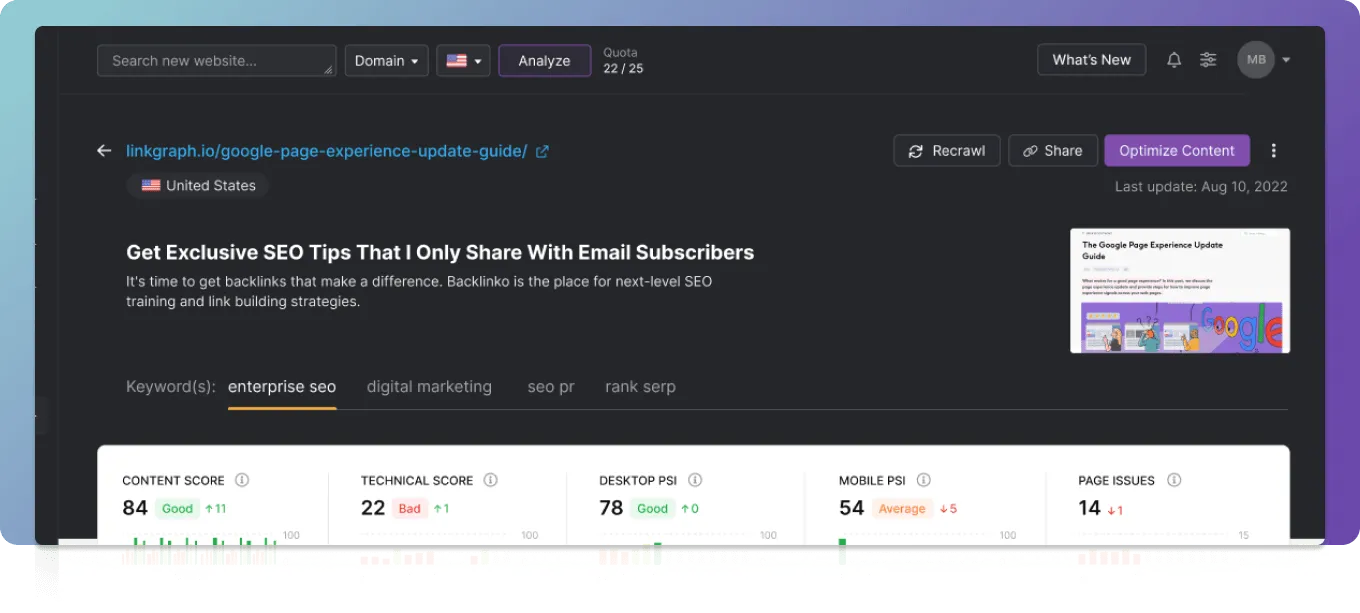This screenshot has height=613, width=1360.
Task: Switch to the digital marketing keyword tab
Action: pyautogui.click(x=429, y=387)
